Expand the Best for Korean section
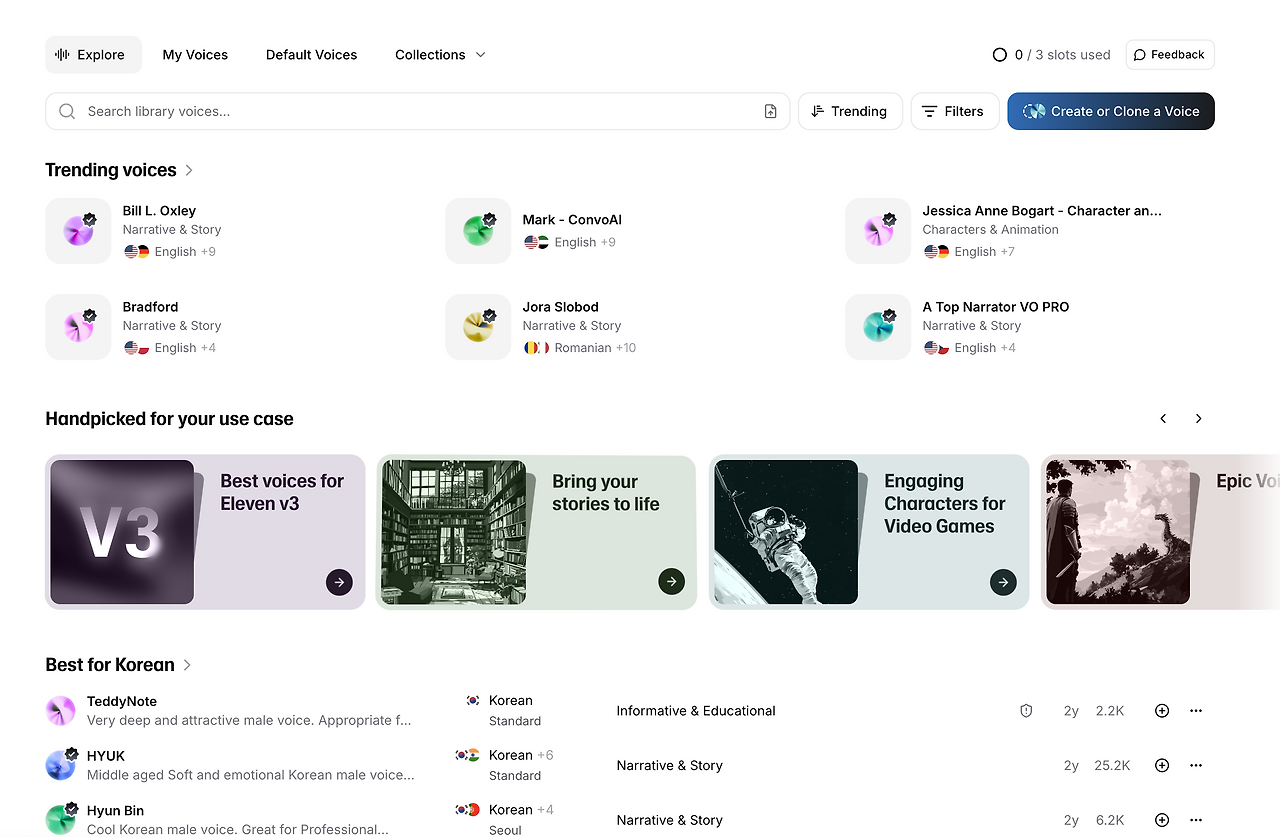Image resolution: width=1280 pixels, height=837 pixels. coord(187,665)
